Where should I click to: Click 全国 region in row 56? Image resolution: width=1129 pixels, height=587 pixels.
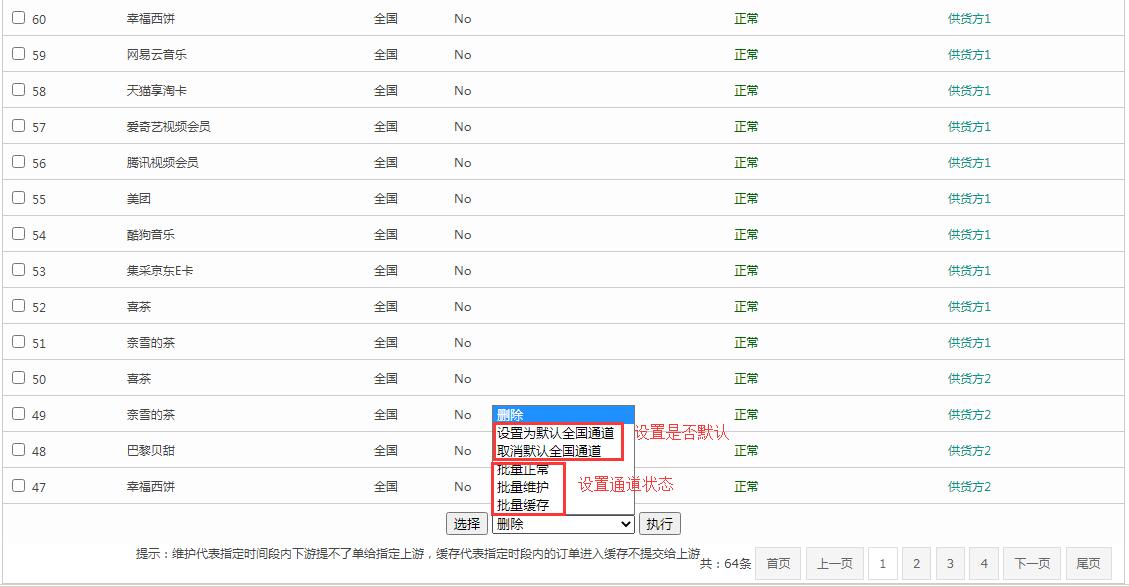click(386, 163)
